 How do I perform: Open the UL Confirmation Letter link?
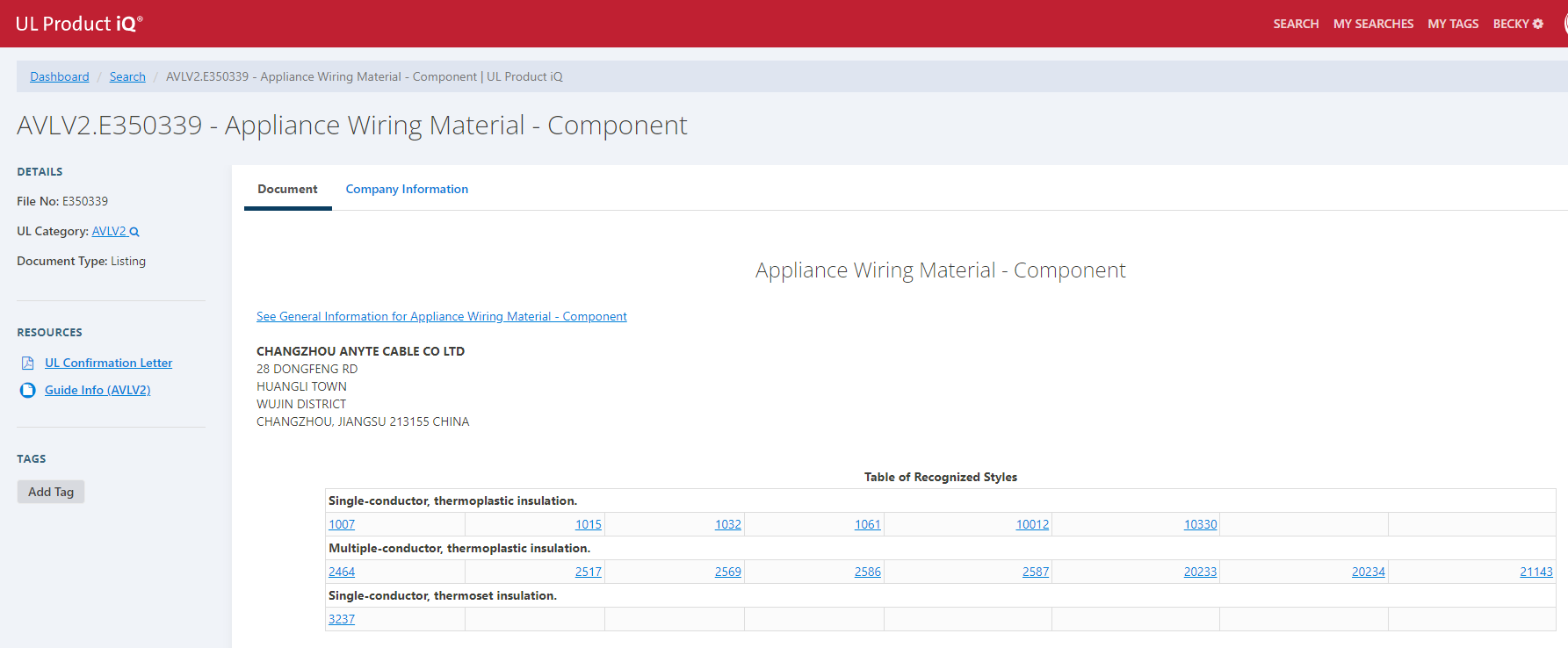(x=109, y=363)
